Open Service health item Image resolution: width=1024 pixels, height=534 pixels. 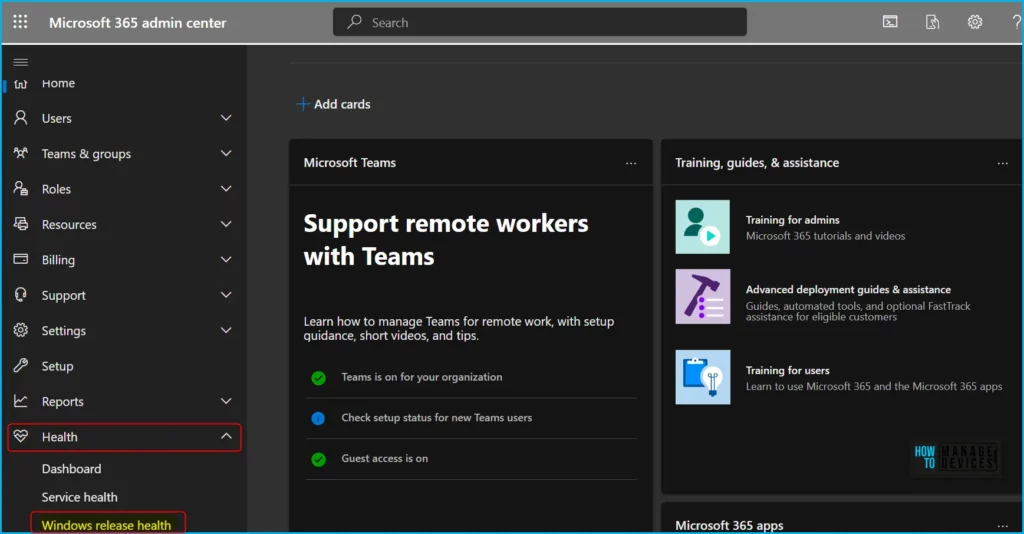tap(80, 497)
